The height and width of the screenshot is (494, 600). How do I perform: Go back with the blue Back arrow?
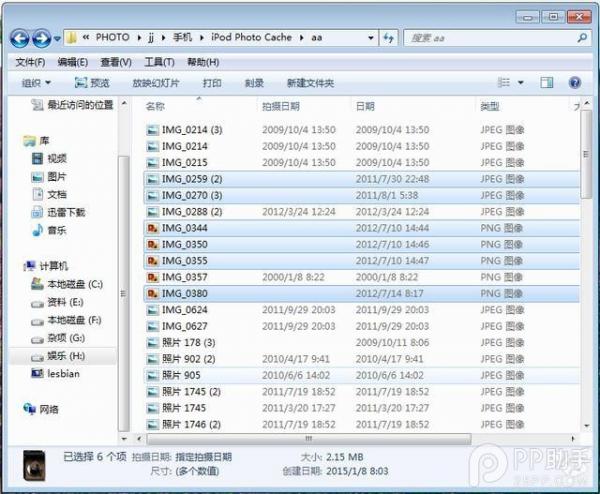click(x=20, y=38)
